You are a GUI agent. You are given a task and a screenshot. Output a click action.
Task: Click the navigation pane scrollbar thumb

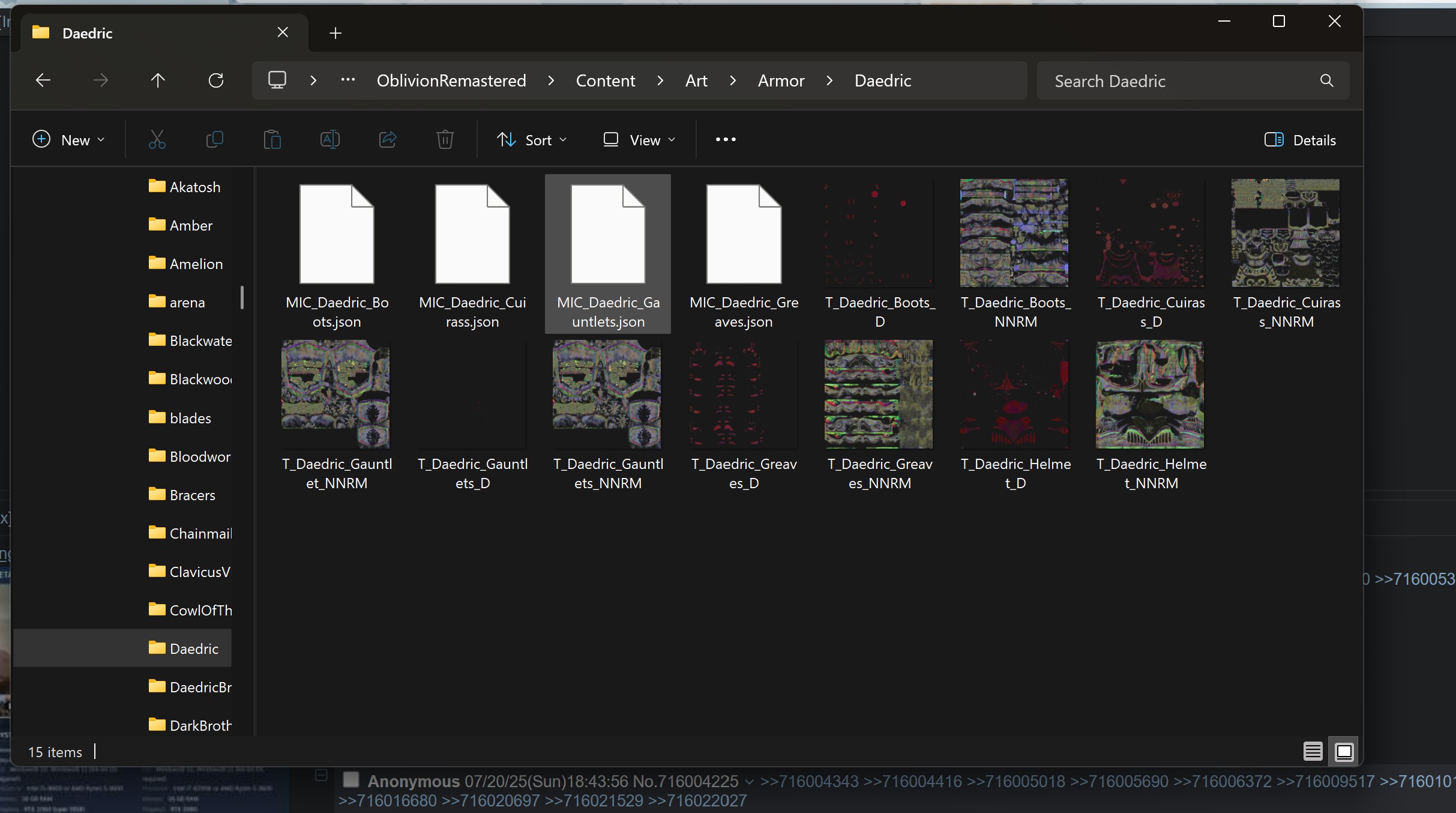click(242, 297)
